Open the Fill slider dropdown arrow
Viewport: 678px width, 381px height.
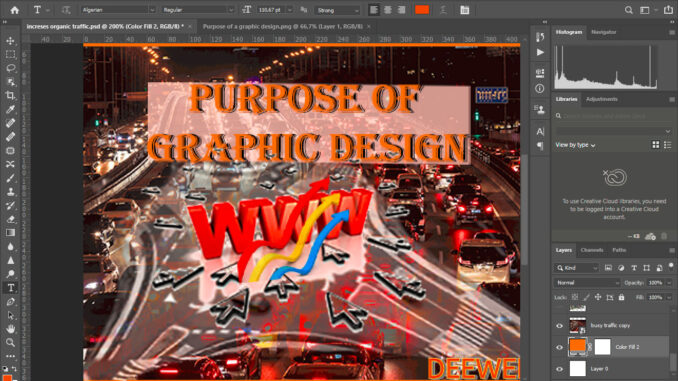pyautogui.click(x=669, y=297)
